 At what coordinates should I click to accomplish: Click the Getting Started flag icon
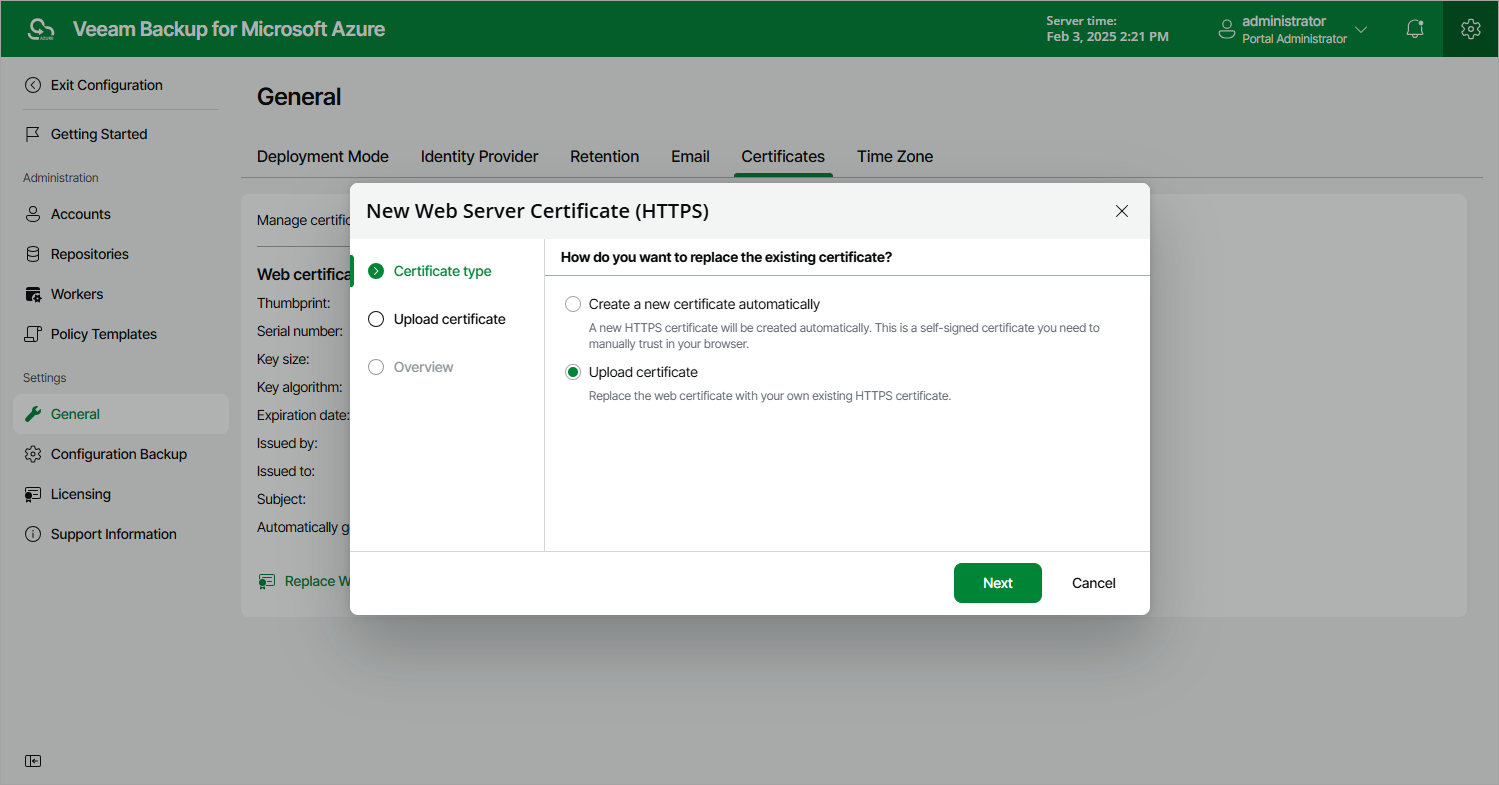coord(33,134)
